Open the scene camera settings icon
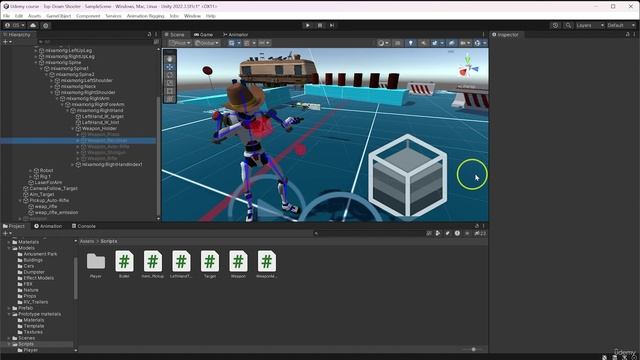Image resolution: width=640 pixels, height=360 pixels. (464, 43)
